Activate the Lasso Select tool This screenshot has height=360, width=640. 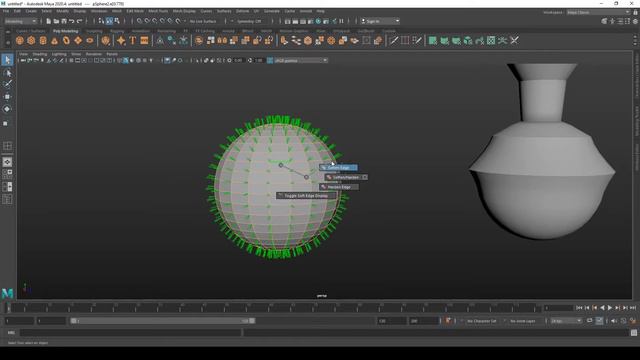[7, 73]
